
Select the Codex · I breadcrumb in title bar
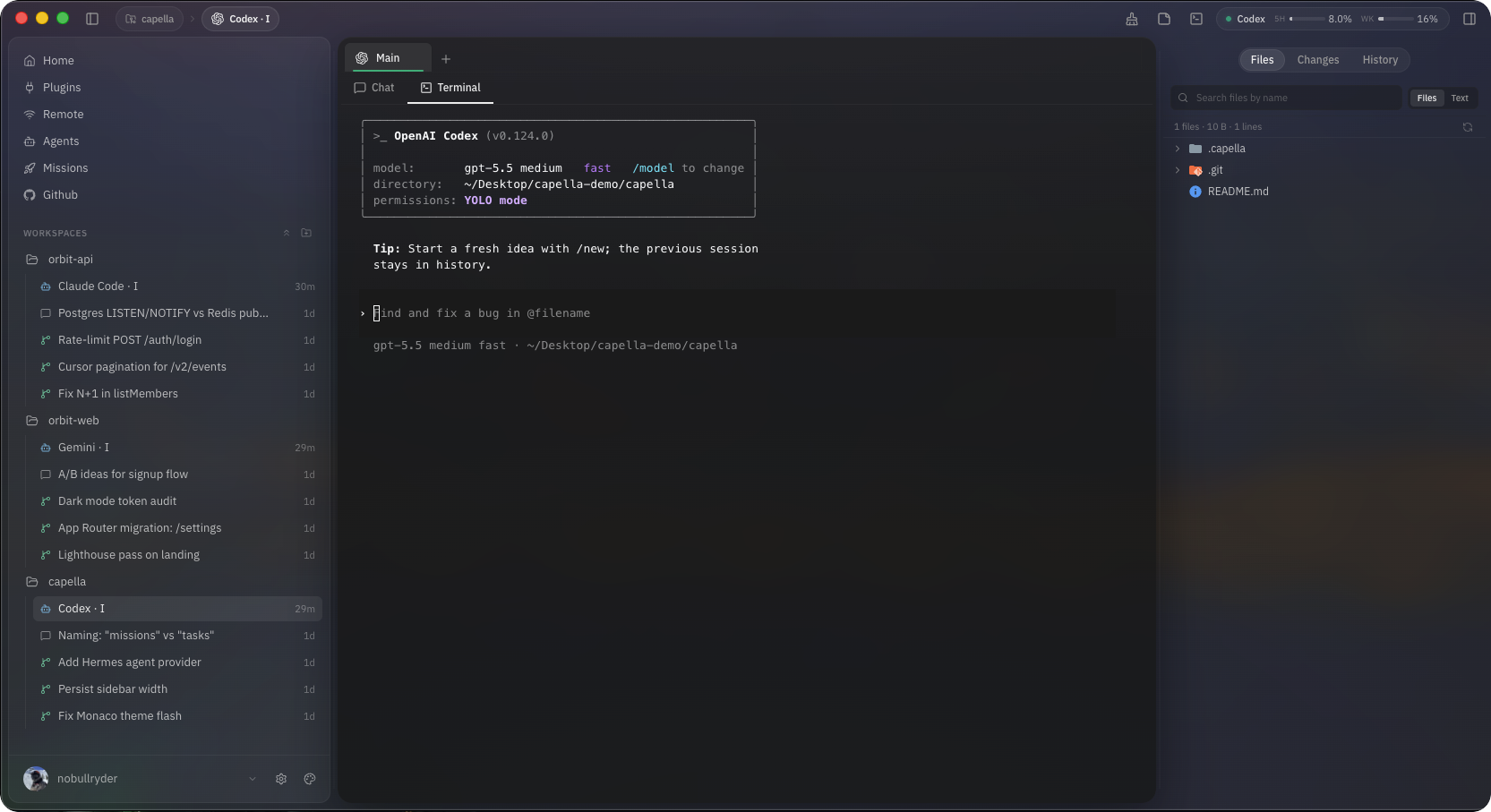coord(240,19)
